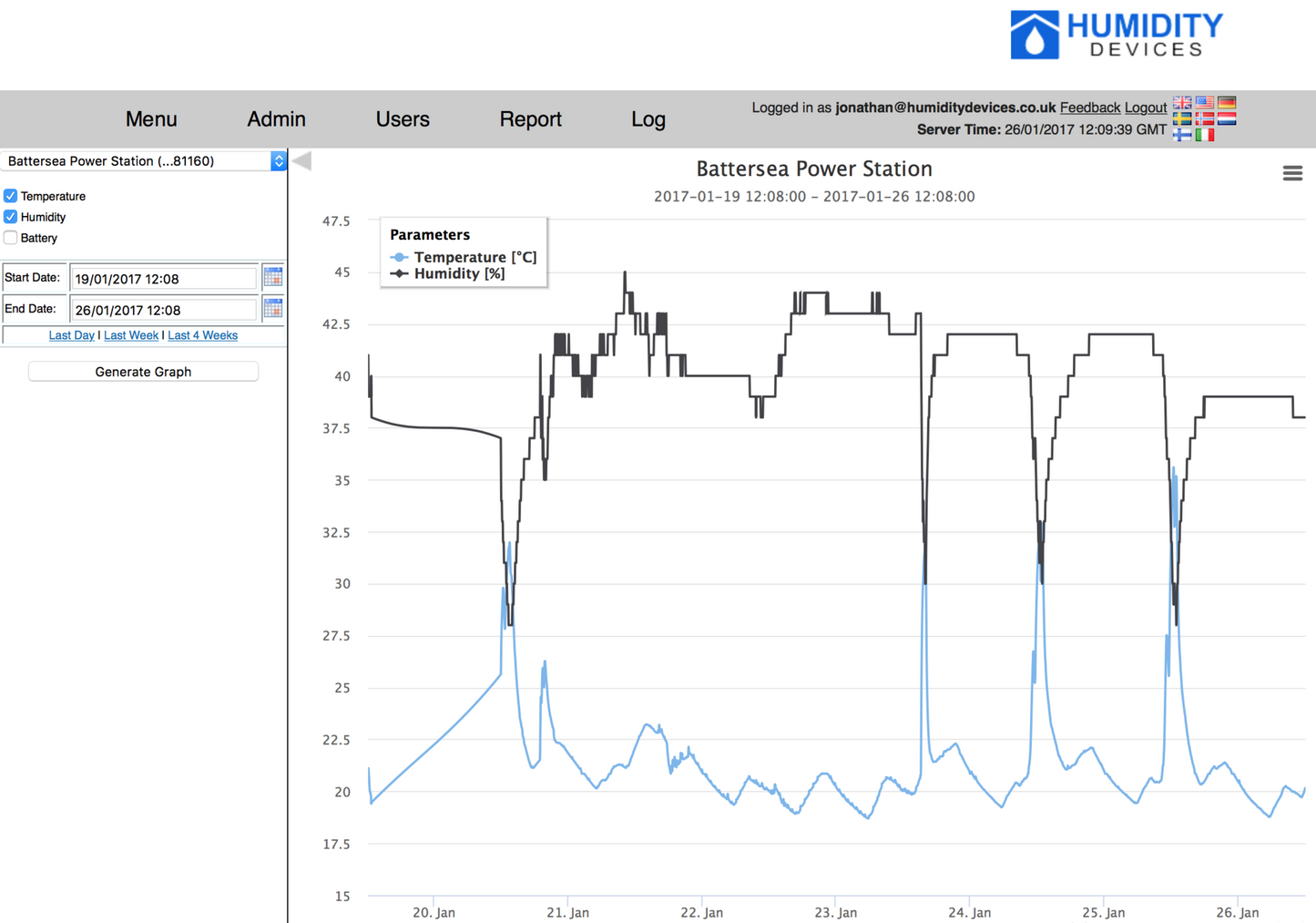Switch language using the Swedish flag
The image size is (1316, 923).
tap(1182, 118)
